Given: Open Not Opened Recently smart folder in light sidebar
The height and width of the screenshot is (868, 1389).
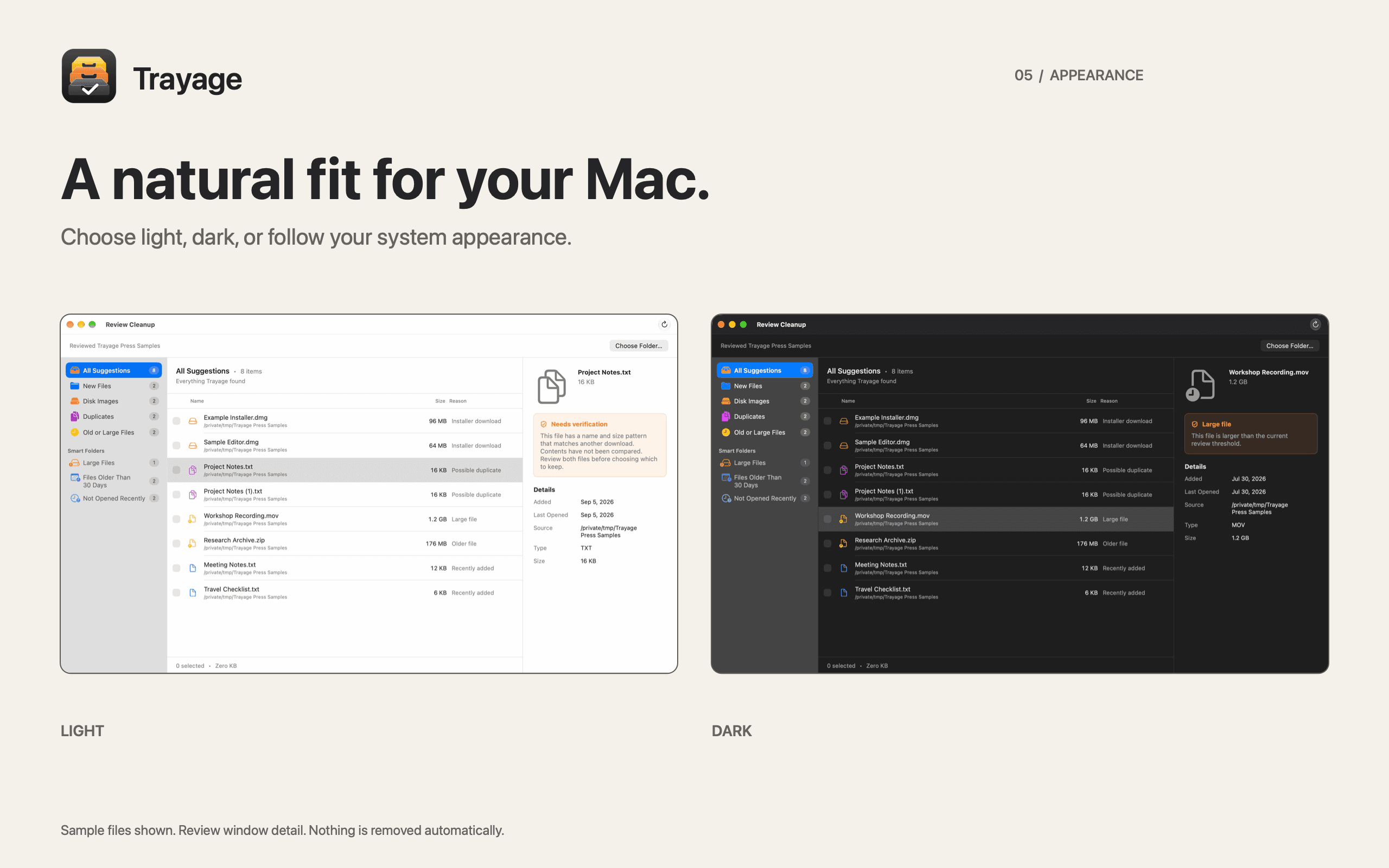Looking at the screenshot, I should (113, 499).
